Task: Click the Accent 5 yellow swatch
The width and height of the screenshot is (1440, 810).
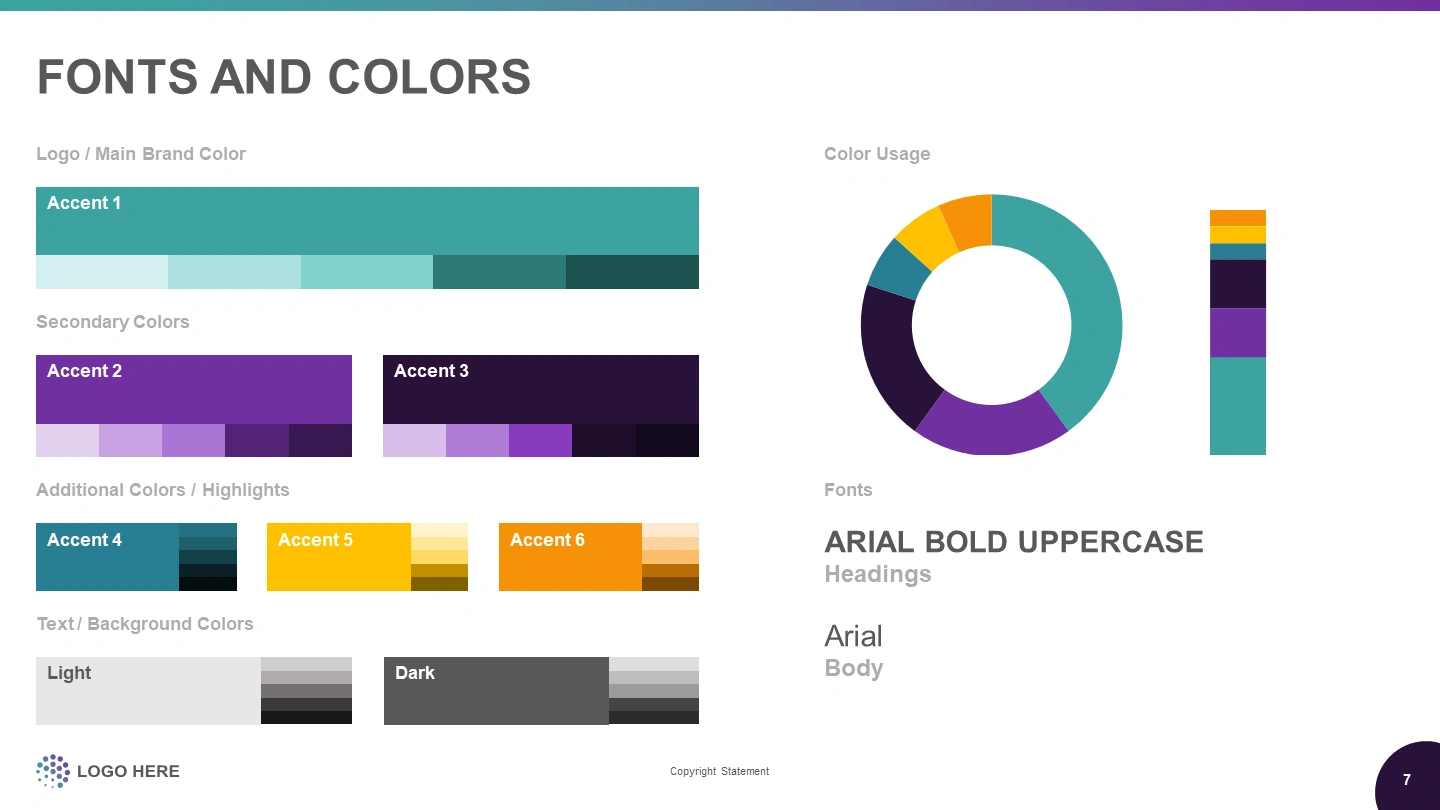Action: (x=338, y=557)
